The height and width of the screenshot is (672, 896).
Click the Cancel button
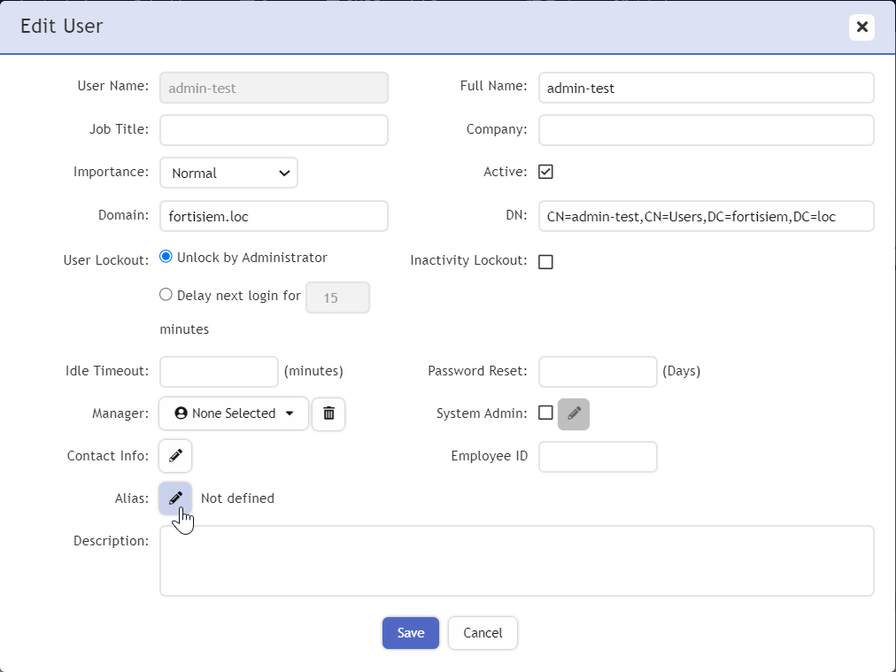click(x=482, y=633)
